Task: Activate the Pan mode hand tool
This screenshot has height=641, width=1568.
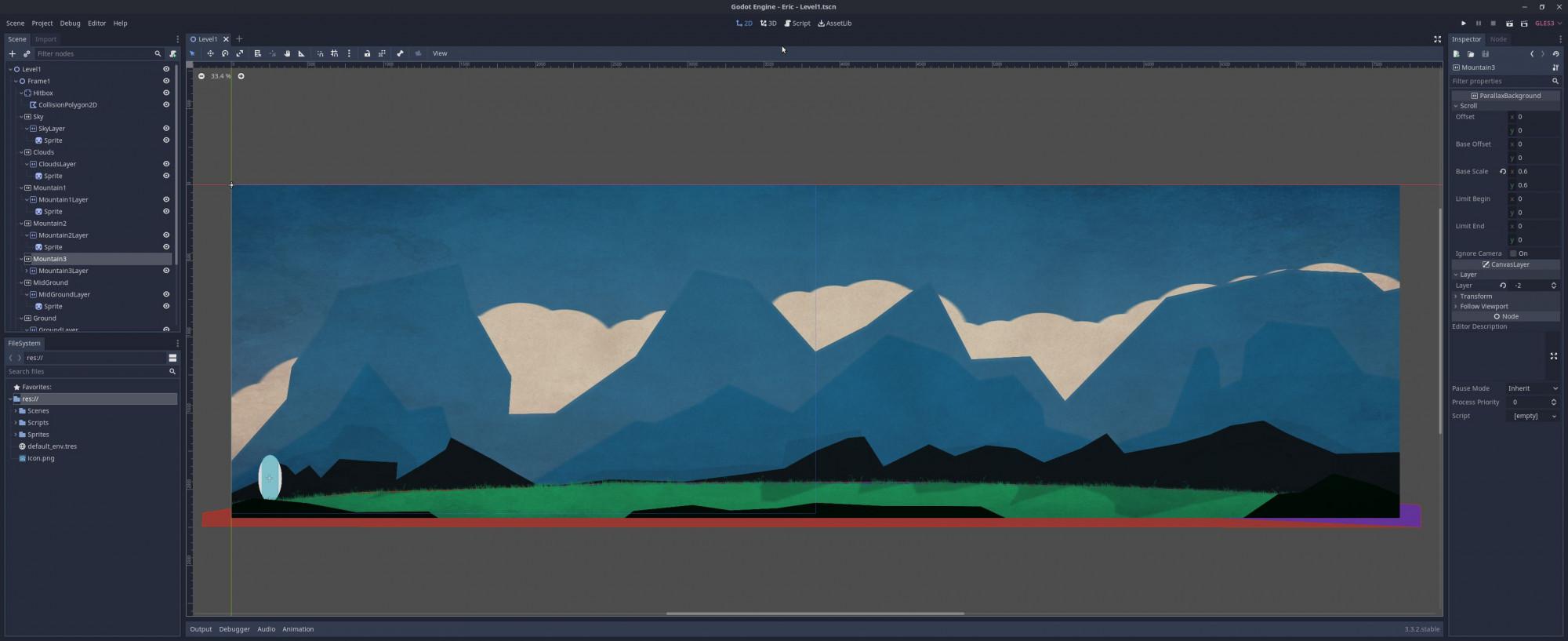Action: point(287,53)
